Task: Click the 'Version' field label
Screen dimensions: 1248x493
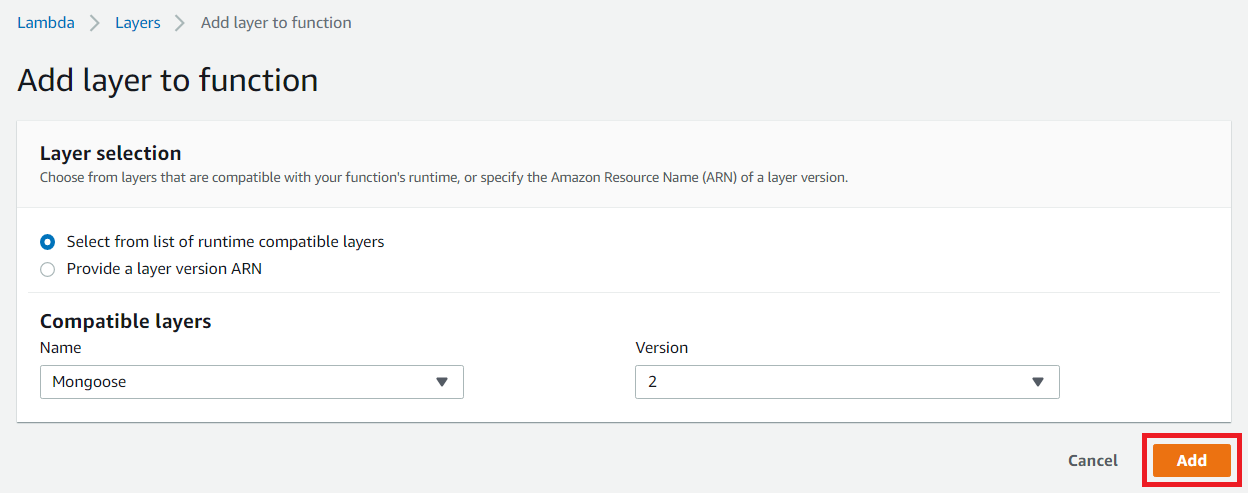Action: (662, 348)
